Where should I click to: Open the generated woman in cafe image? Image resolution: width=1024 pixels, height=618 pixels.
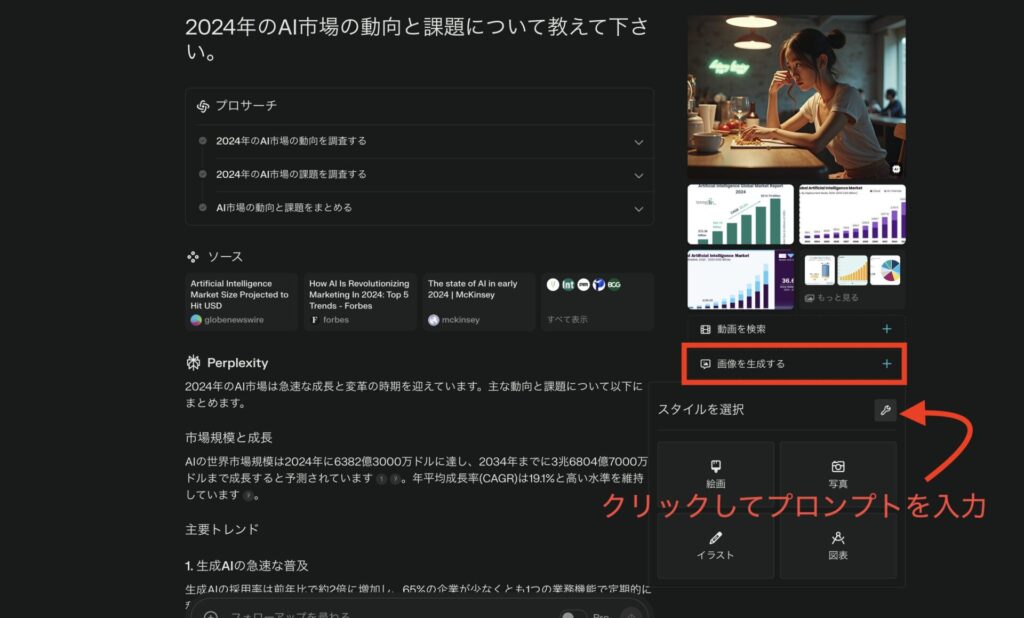tap(796, 97)
